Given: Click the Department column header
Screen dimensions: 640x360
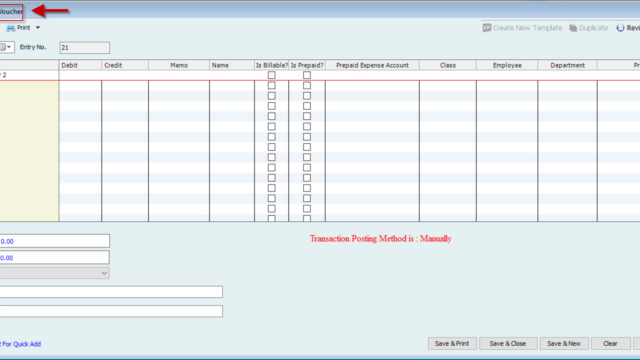Looking at the screenshot, I should click(x=567, y=65).
